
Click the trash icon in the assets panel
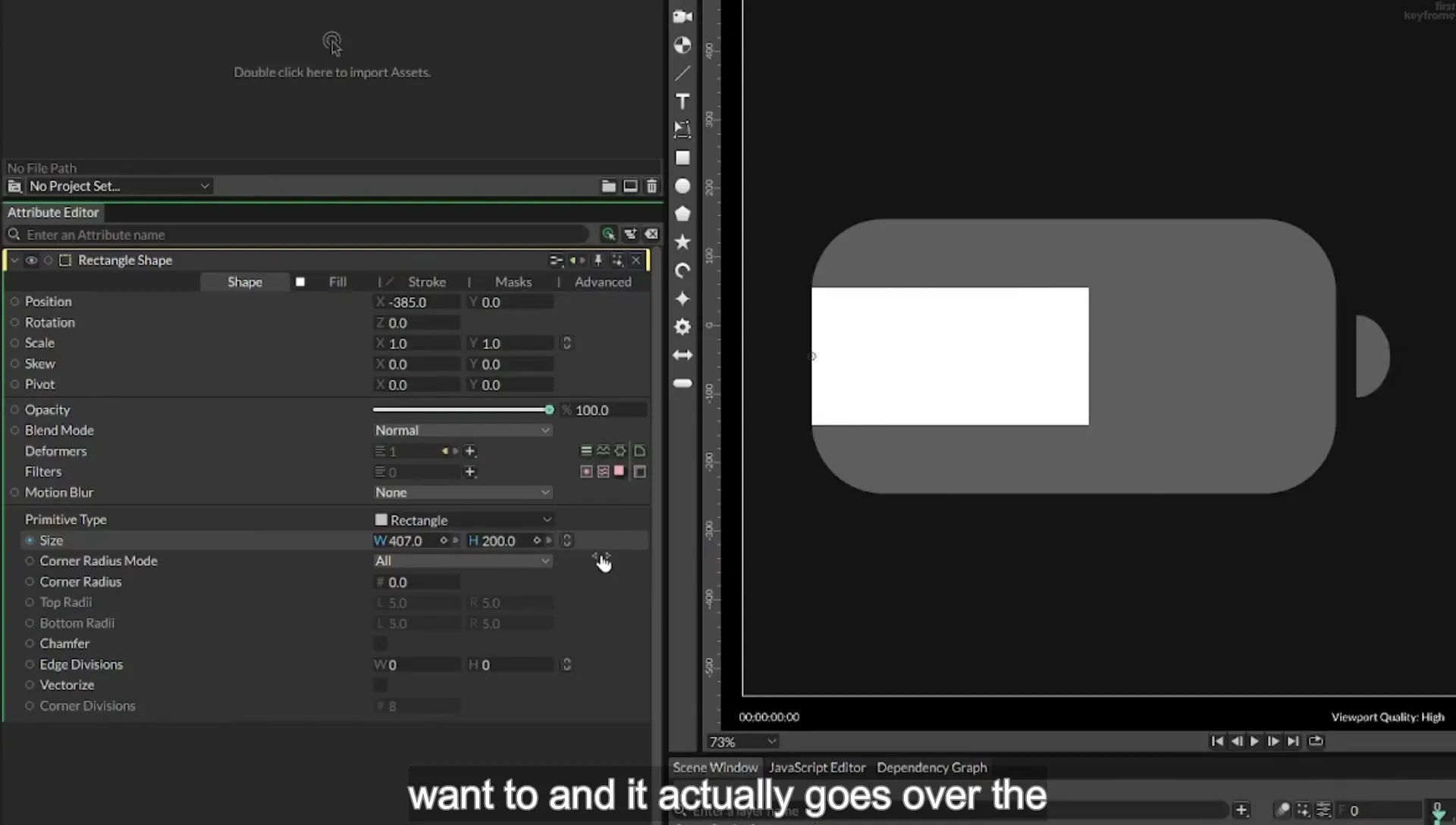pyautogui.click(x=651, y=186)
